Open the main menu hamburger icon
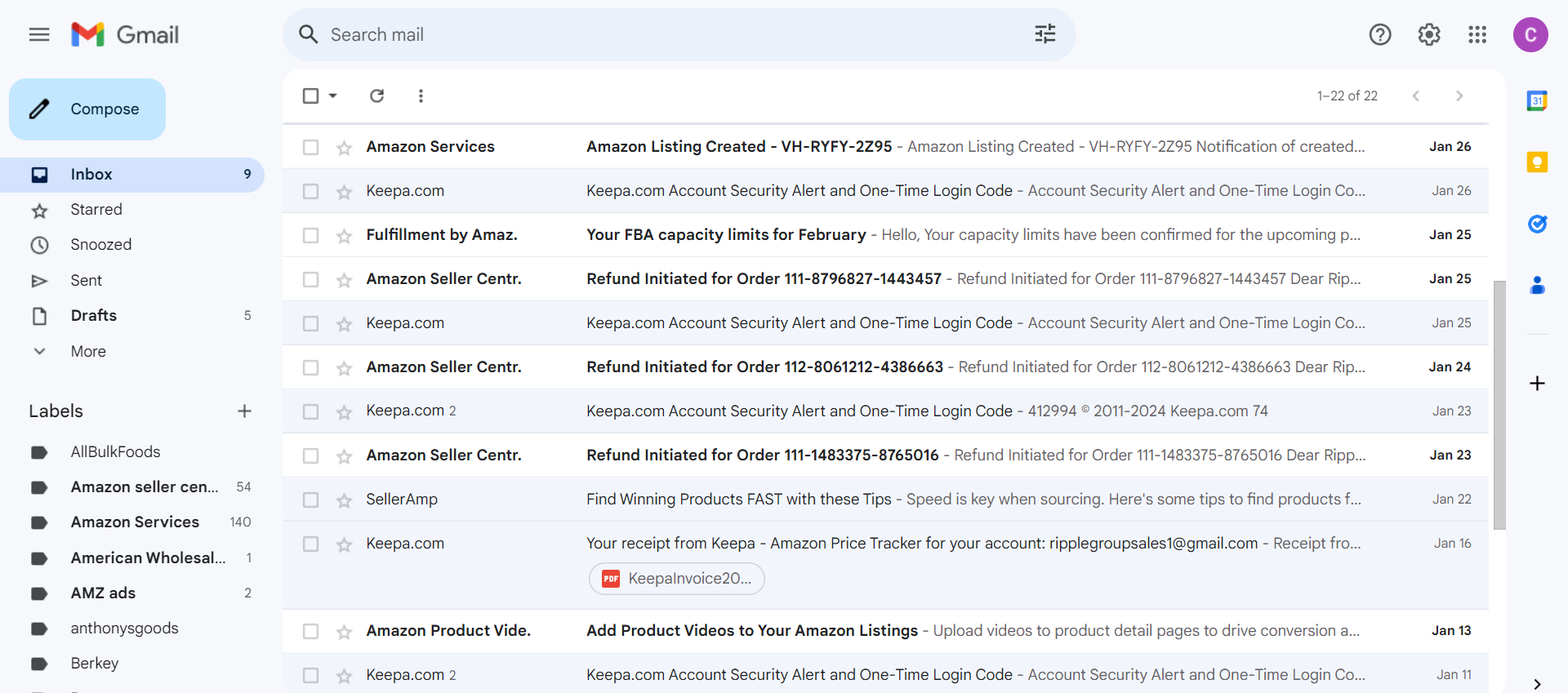The image size is (1568, 693). coord(39,34)
